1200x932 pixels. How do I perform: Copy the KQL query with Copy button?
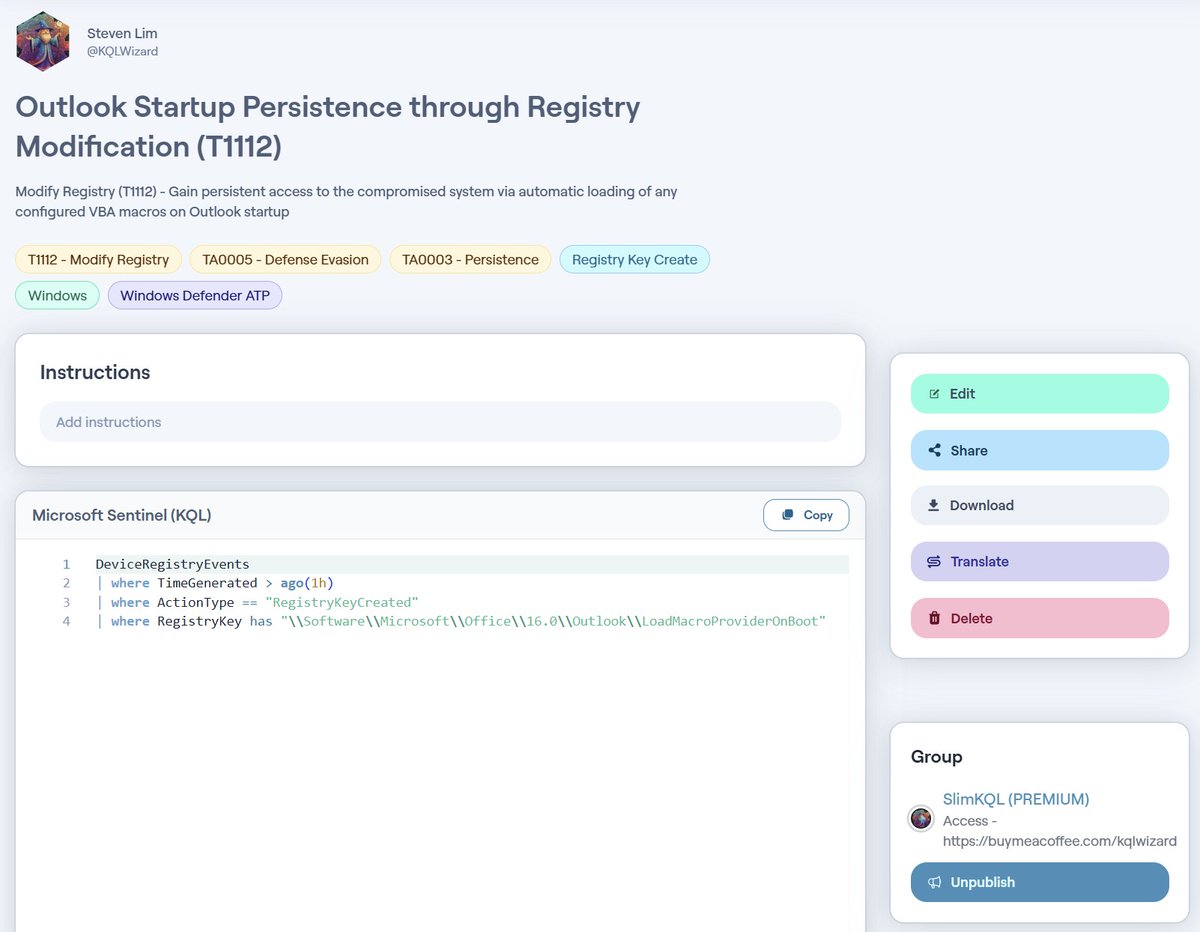(806, 515)
